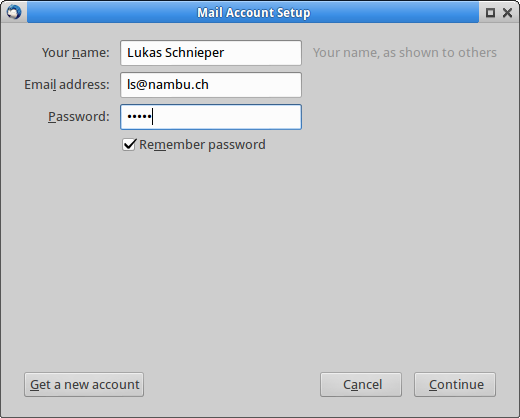
Task: Click the 'Mail Account Setup' title bar text
Action: [x=254, y=13]
